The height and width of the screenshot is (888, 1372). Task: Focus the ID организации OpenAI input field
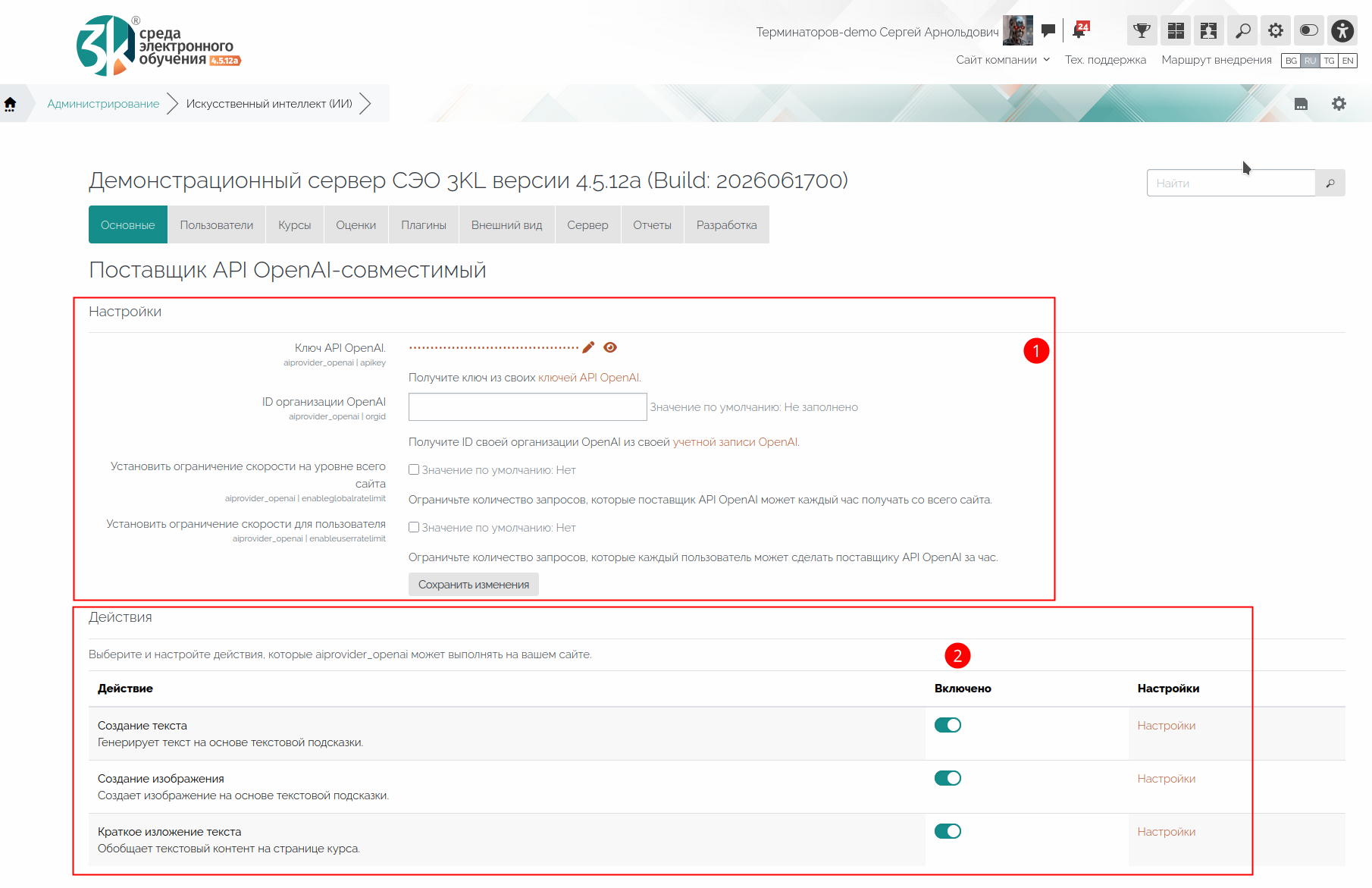point(528,406)
